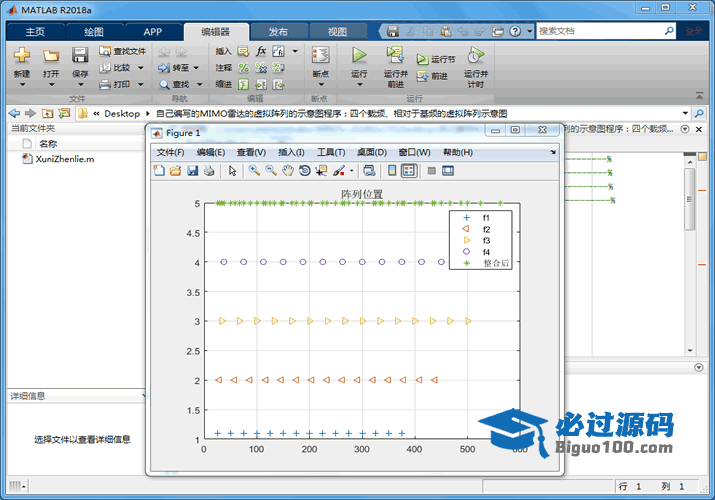This screenshot has height=500, width=715.
Task: Click the Run and Advance (运行并前进) icon
Action: [395, 55]
